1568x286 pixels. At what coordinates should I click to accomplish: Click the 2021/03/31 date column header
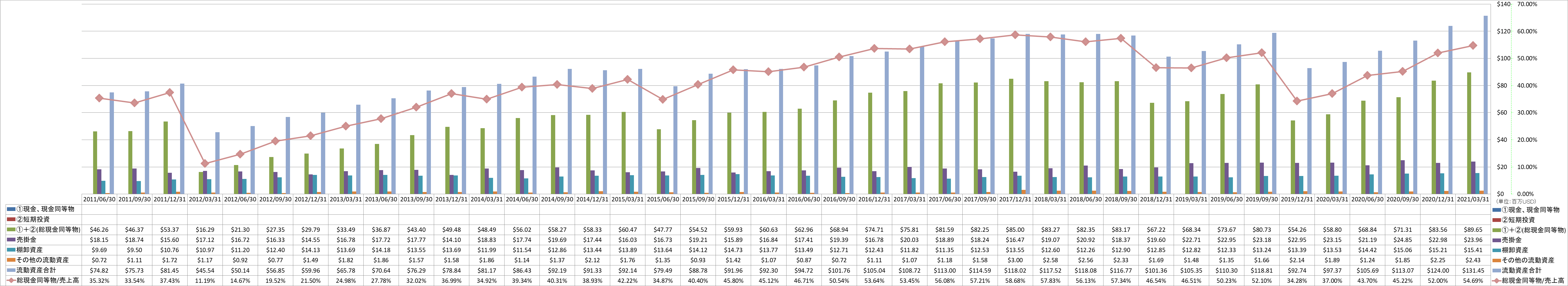[x=1472, y=199]
